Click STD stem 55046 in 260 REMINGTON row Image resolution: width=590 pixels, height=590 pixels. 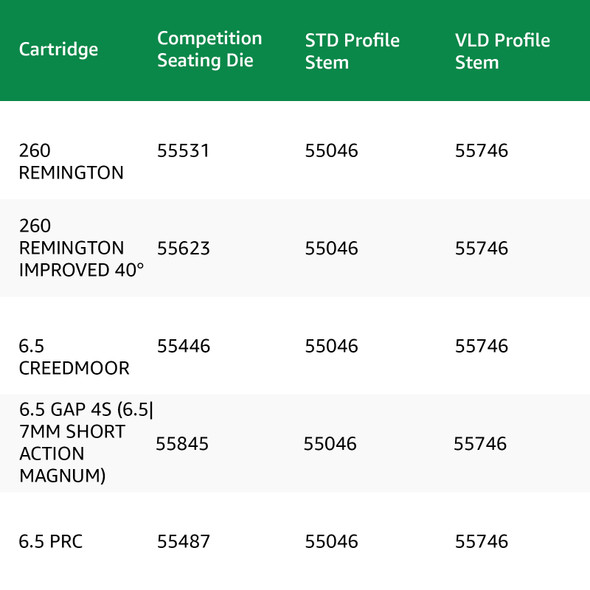coord(331,151)
